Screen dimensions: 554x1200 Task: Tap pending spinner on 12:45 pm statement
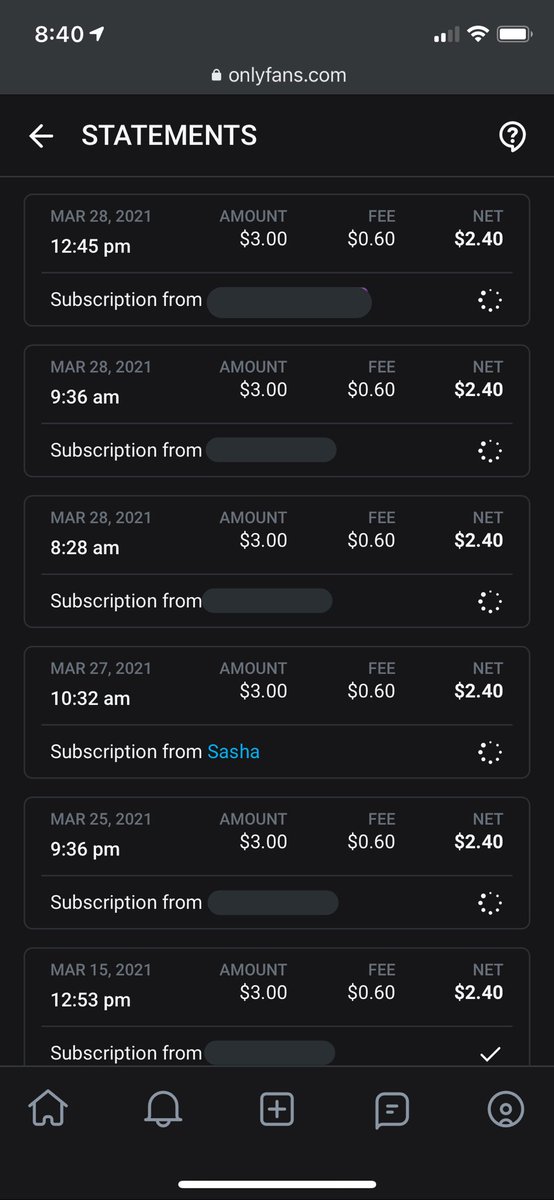[x=490, y=300]
